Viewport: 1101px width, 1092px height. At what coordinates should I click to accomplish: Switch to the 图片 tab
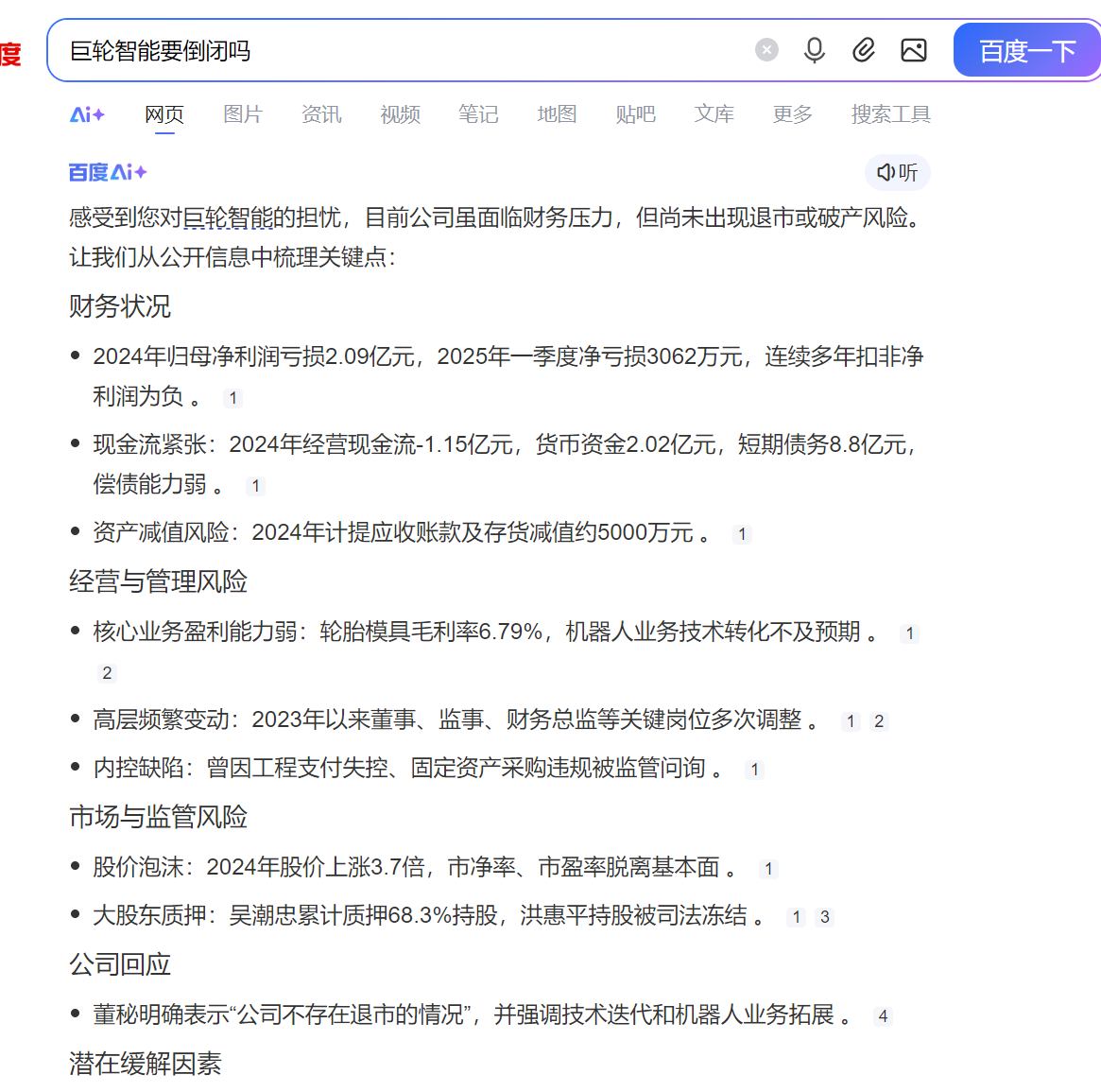243,113
